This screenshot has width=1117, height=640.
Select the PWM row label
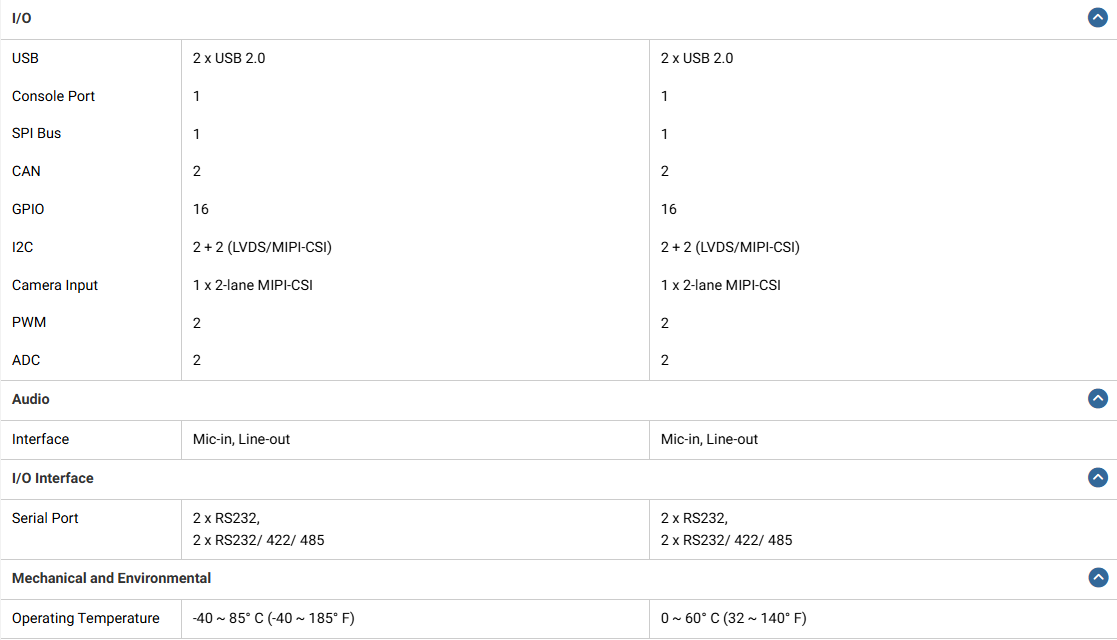tap(29, 322)
